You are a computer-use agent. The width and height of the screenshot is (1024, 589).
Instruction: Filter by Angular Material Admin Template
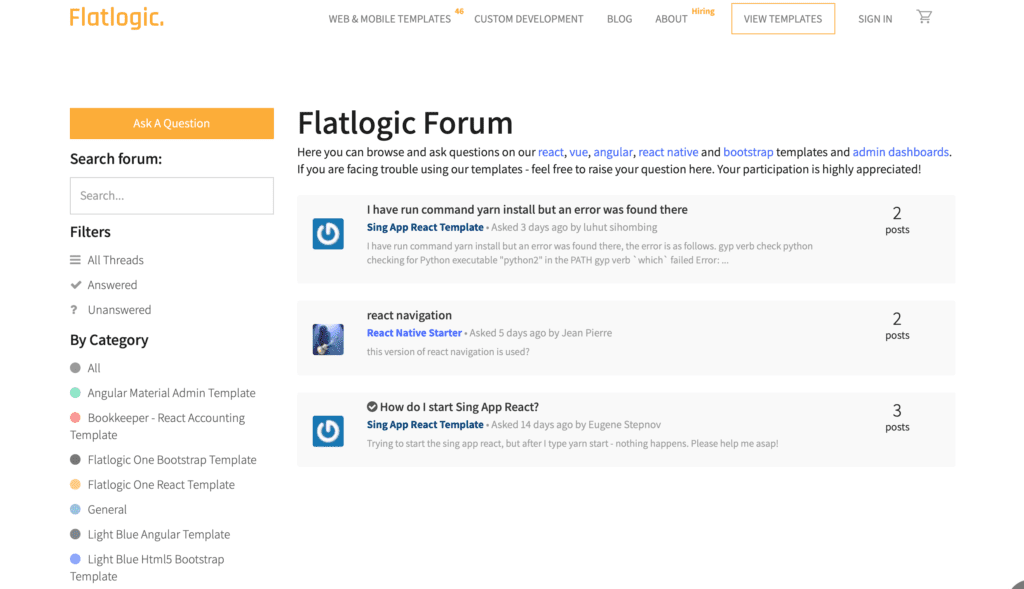point(171,392)
